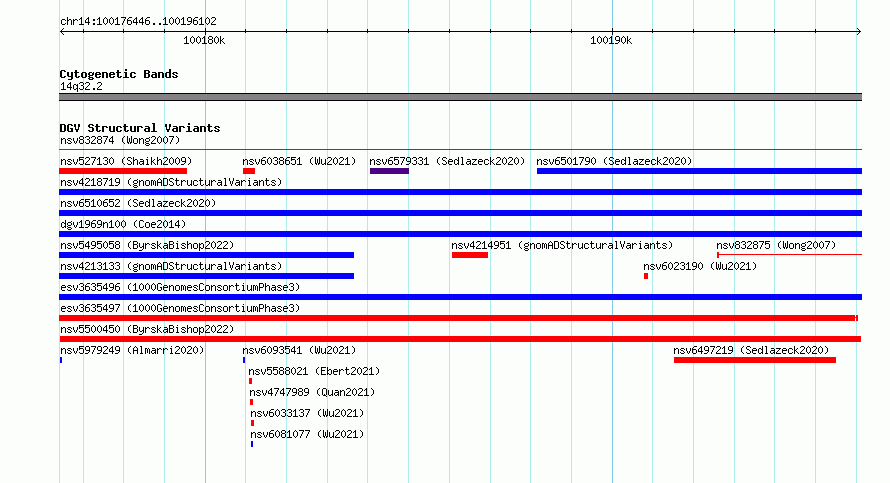Open dgv1969n100 (Coe2014) label
The image size is (890, 483).
(123, 224)
